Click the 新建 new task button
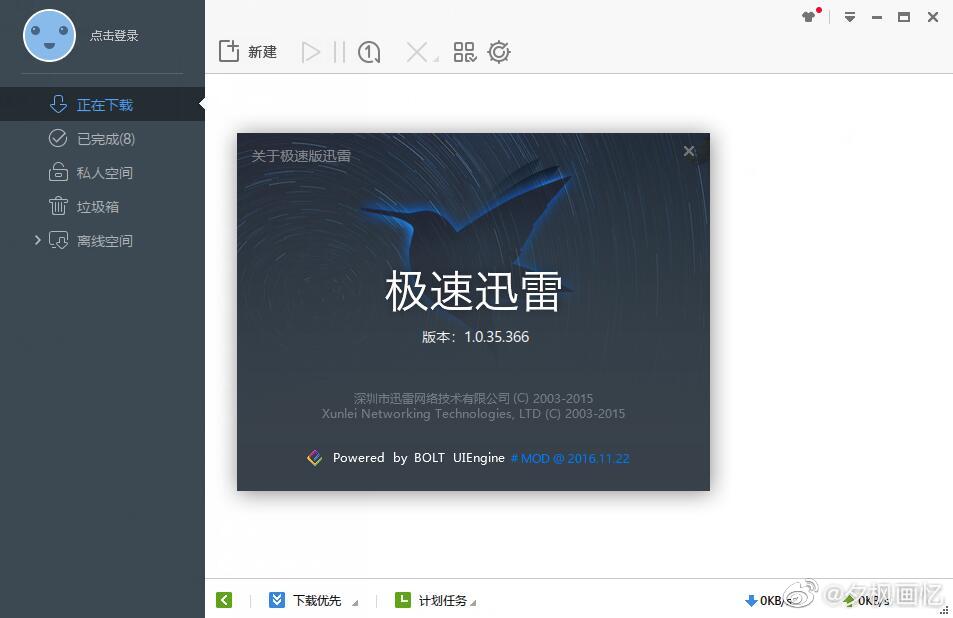The height and width of the screenshot is (618, 953). tap(248, 52)
